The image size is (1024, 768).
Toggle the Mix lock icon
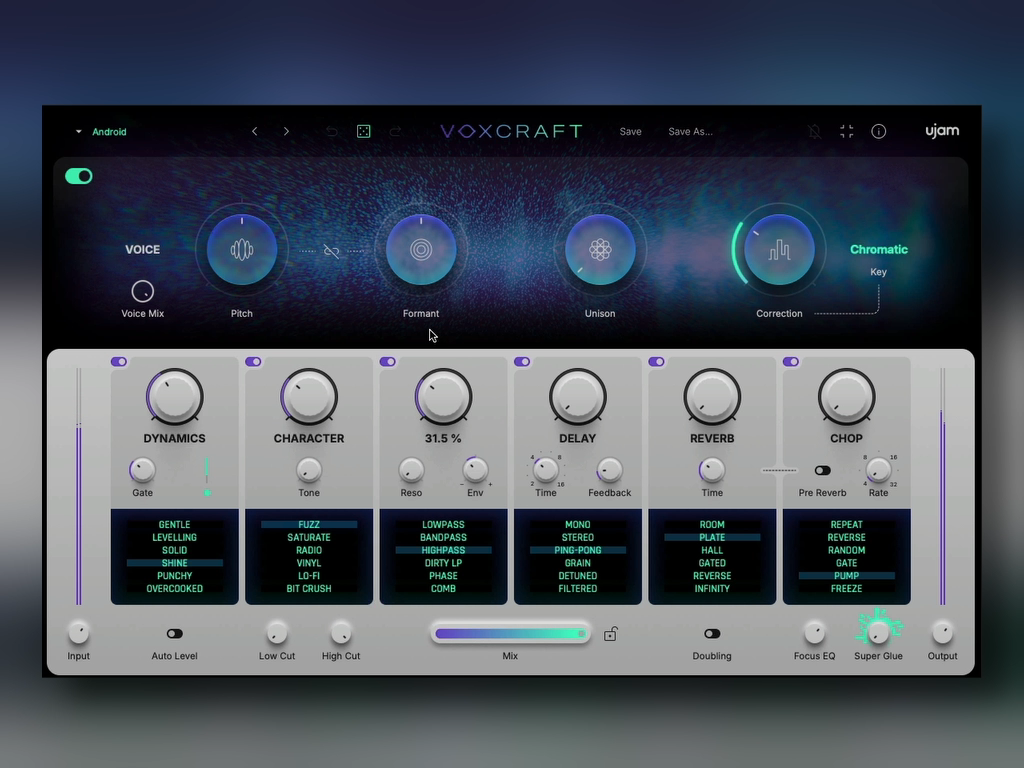[x=610, y=633]
